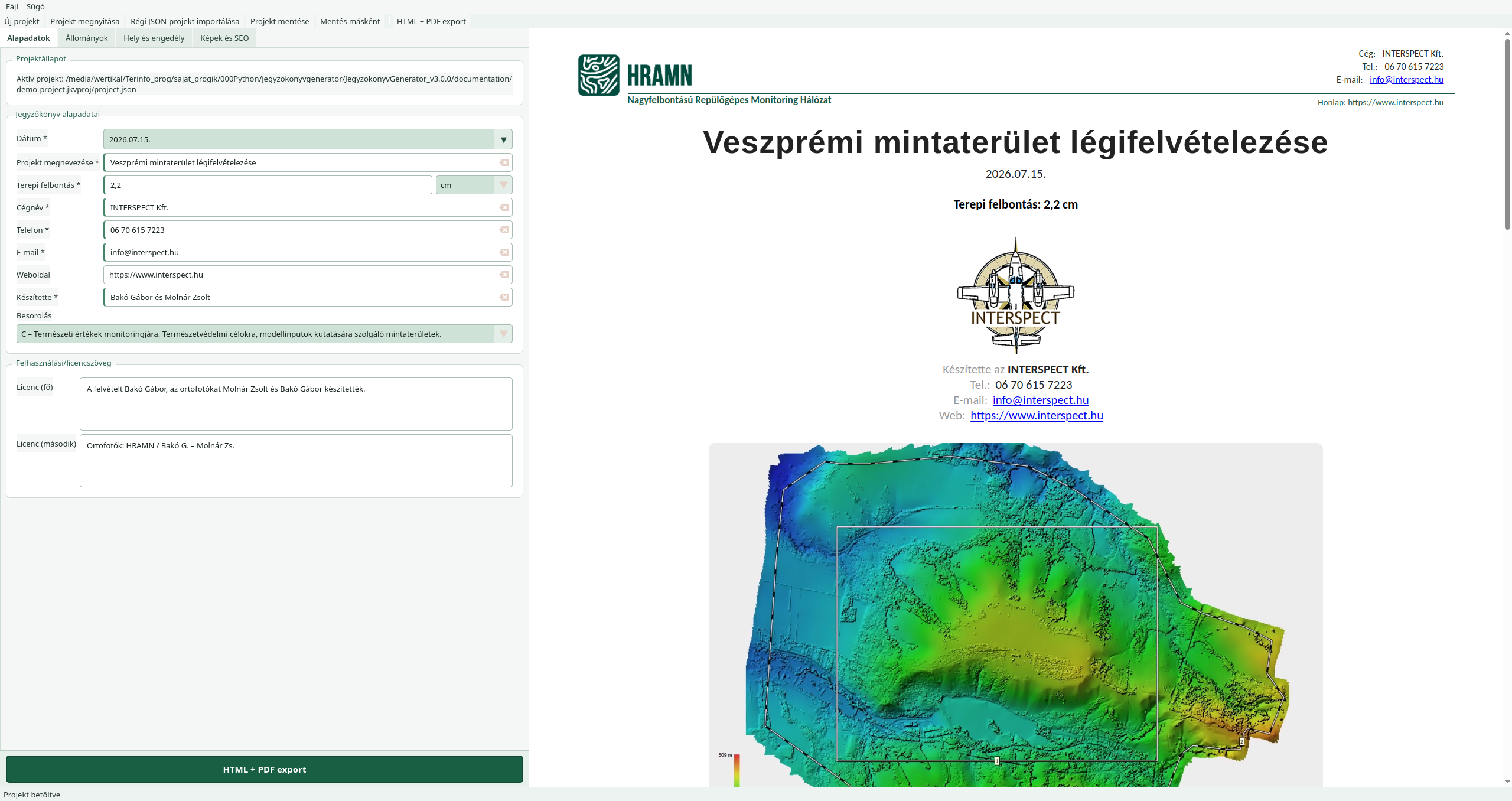This screenshot has width=1512, height=801.
Task: Click Projekt mentése in the toolbar
Action: tap(279, 21)
